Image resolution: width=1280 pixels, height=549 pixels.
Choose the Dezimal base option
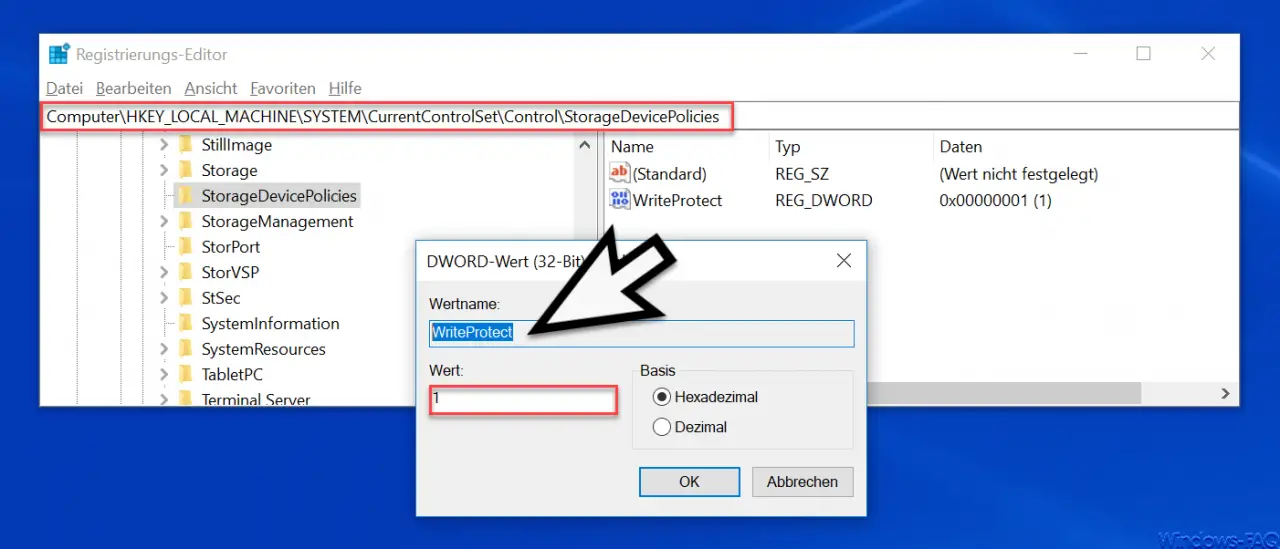pos(661,427)
